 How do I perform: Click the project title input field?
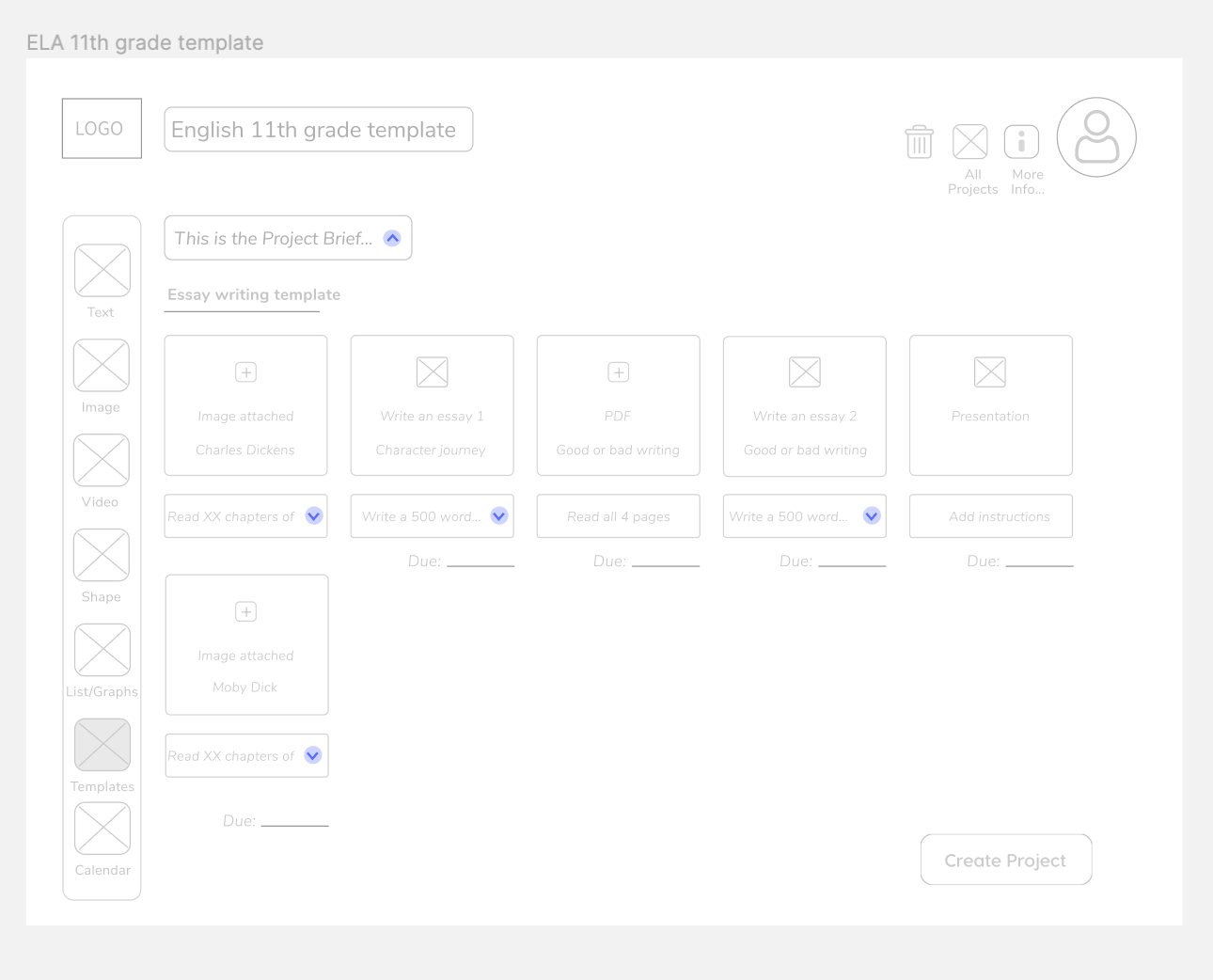318,130
